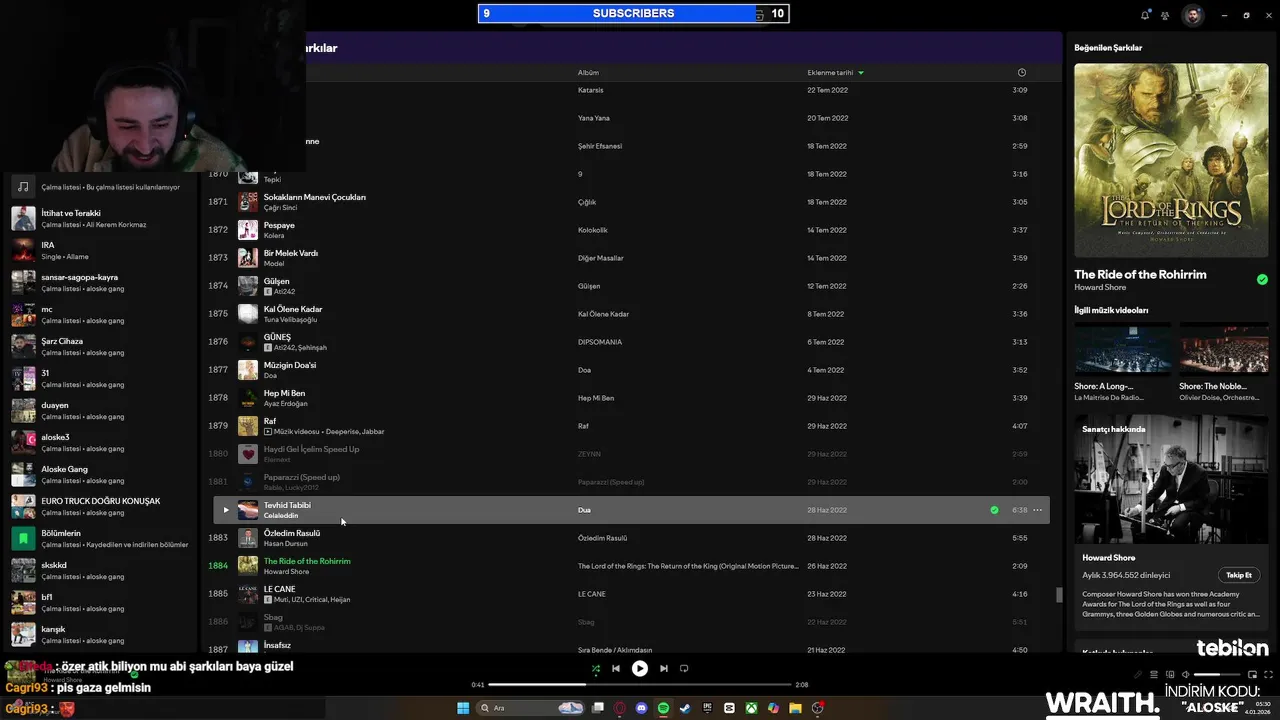
Task: Toggle shuffle playback
Action: coord(596,668)
